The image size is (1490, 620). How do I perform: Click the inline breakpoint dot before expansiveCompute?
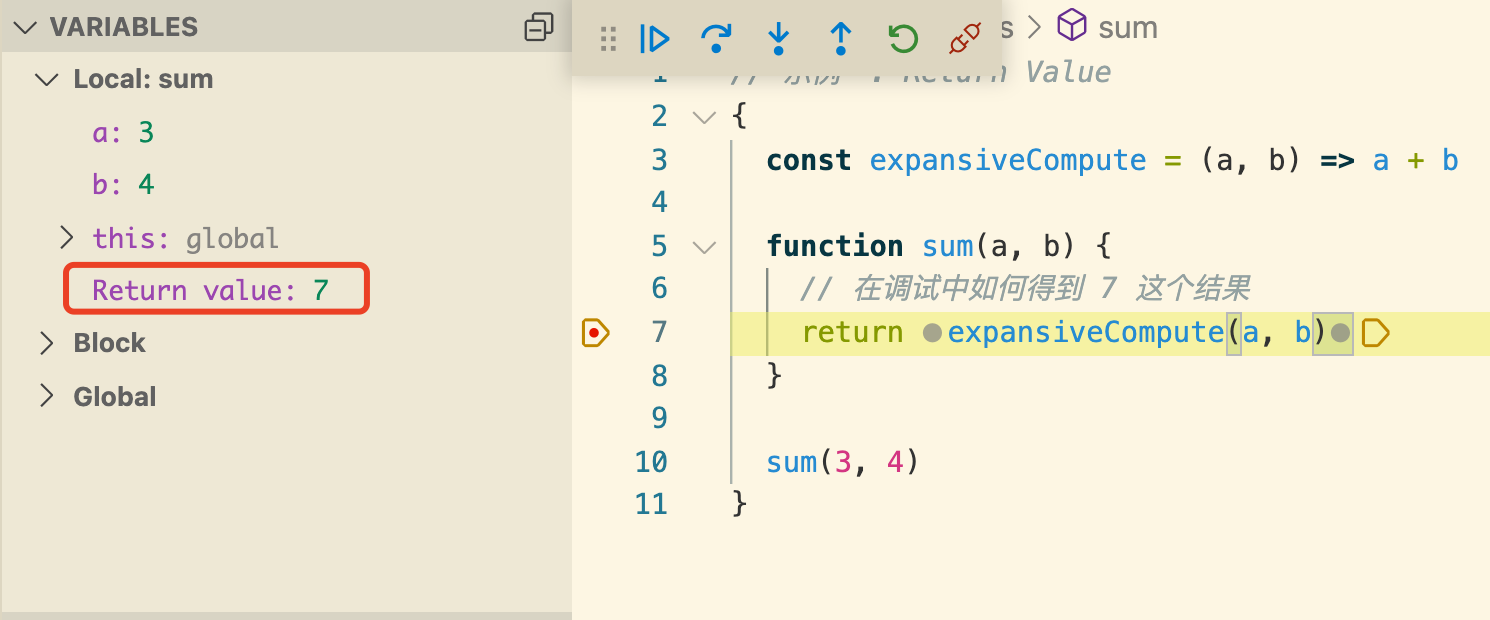pyautogui.click(x=932, y=332)
